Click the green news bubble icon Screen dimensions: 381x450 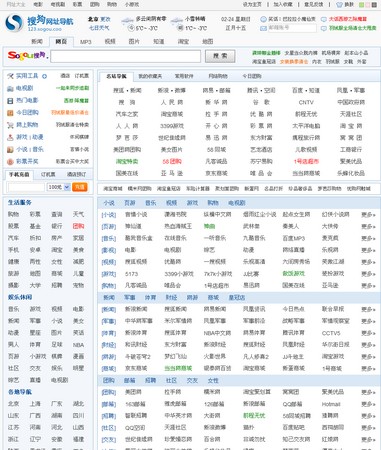click(x=324, y=29)
